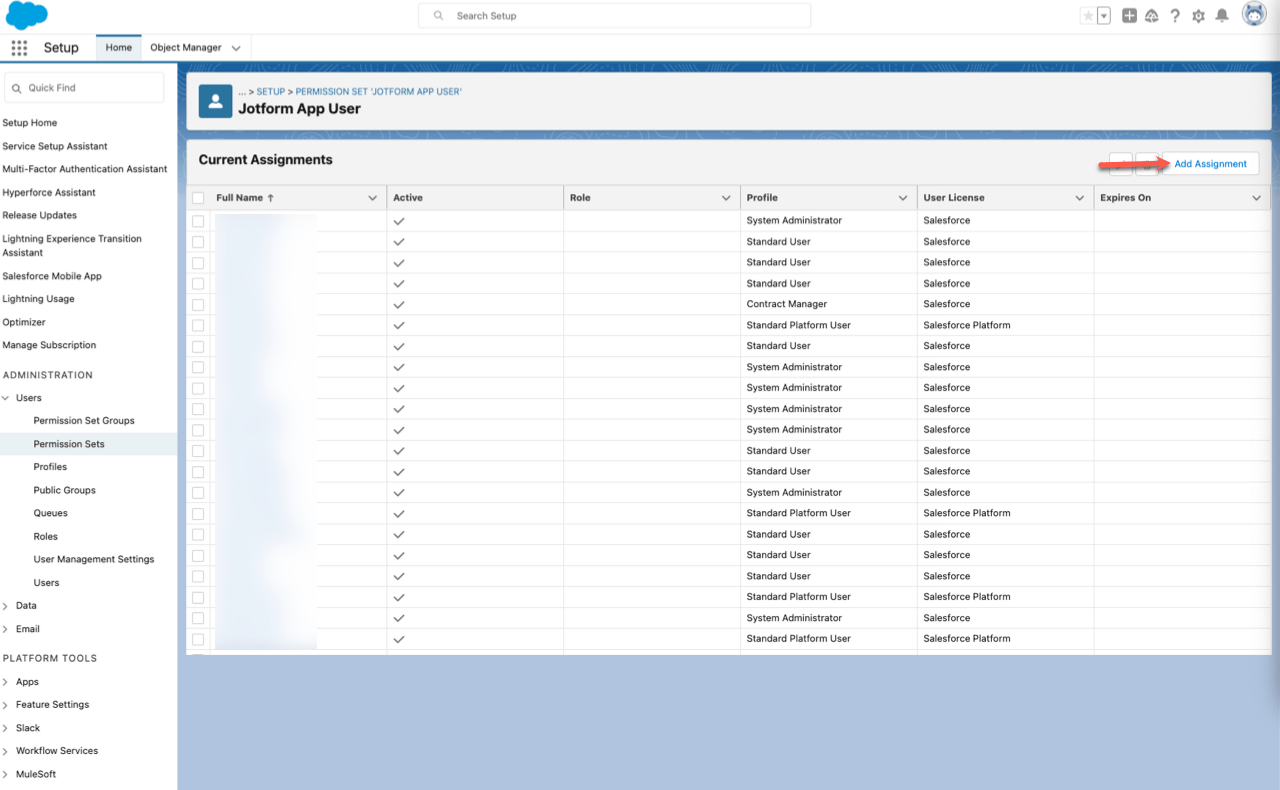Open Lightning Experience Transition Assistant

pos(72,246)
